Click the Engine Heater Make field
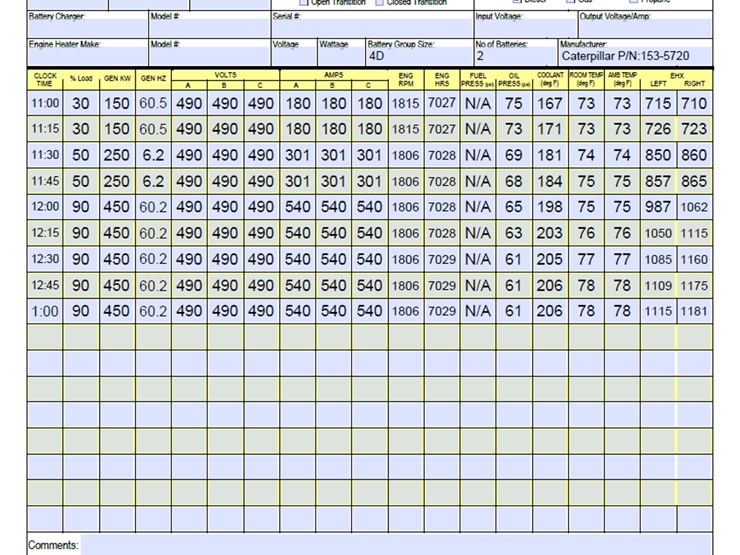Image resolution: width=740 pixels, height=555 pixels. pos(87,56)
